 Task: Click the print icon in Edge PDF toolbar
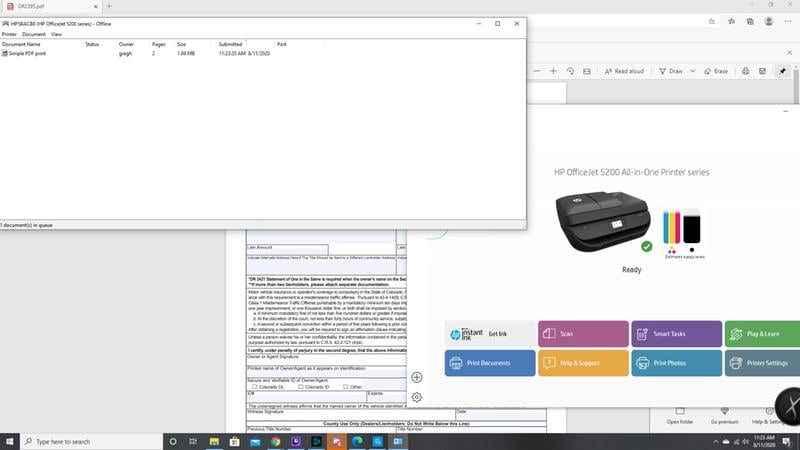pyautogui.click(x=745, y=71)
